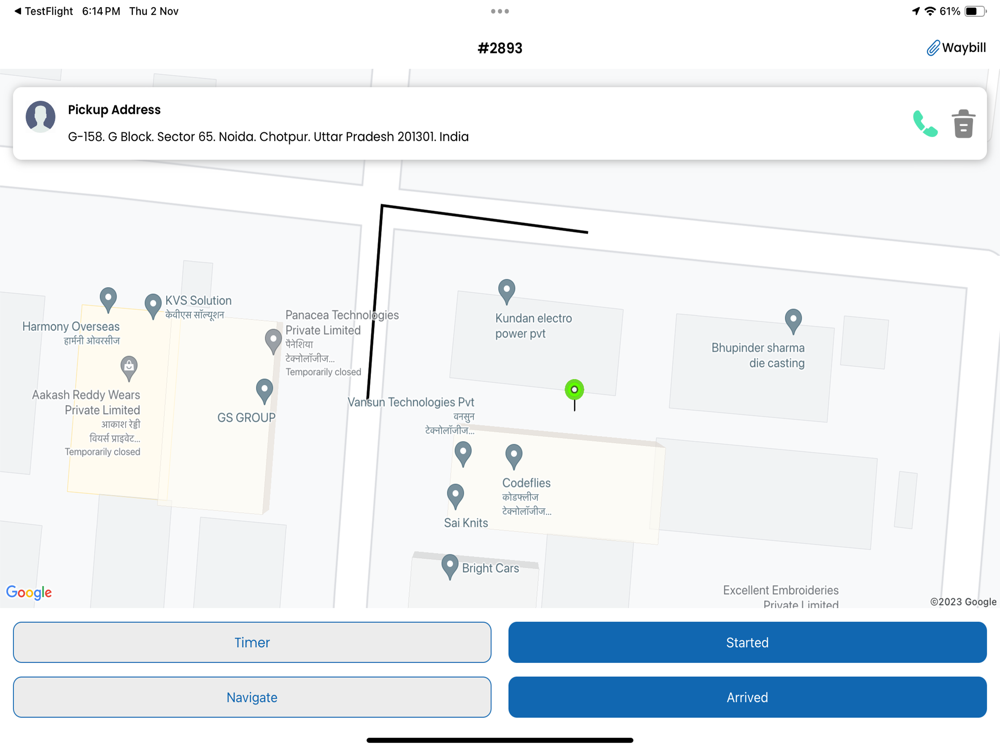This screenshot has width=1000, height=750.
Task: Select the Bright Cars map pin
Action: (x=450, y=566)
